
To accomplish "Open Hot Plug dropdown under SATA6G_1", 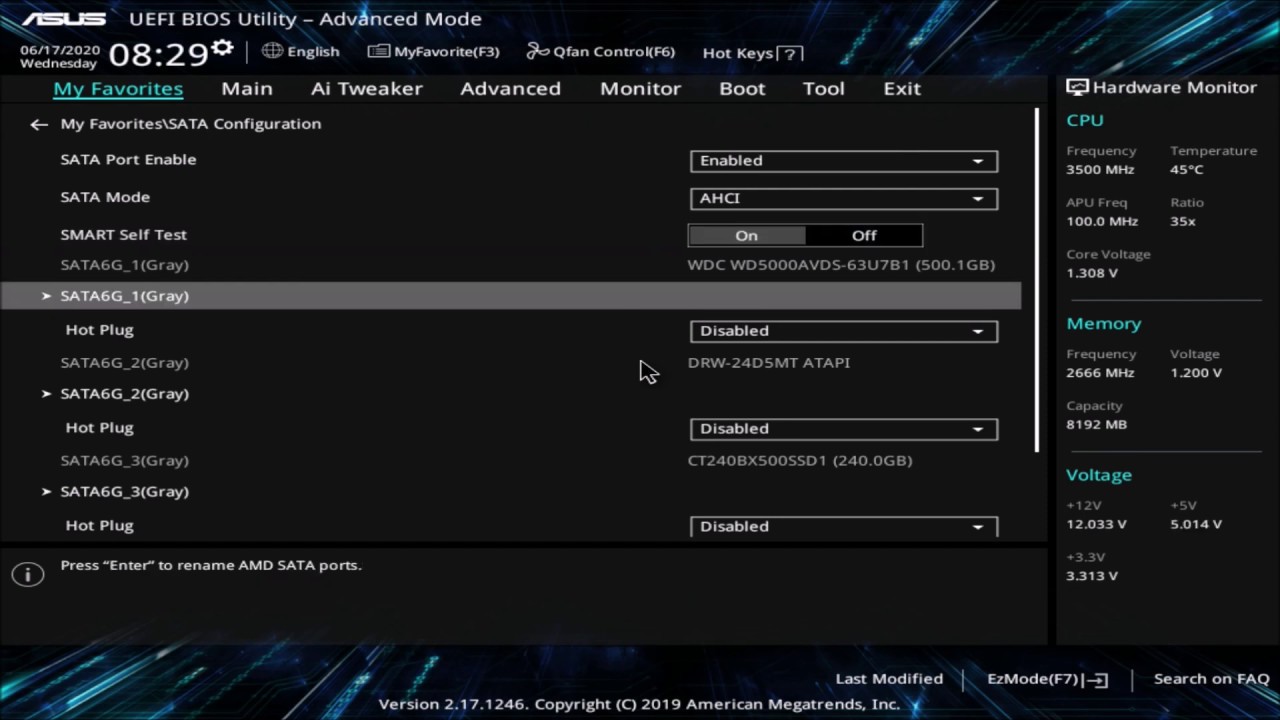I will pos(844,331).
